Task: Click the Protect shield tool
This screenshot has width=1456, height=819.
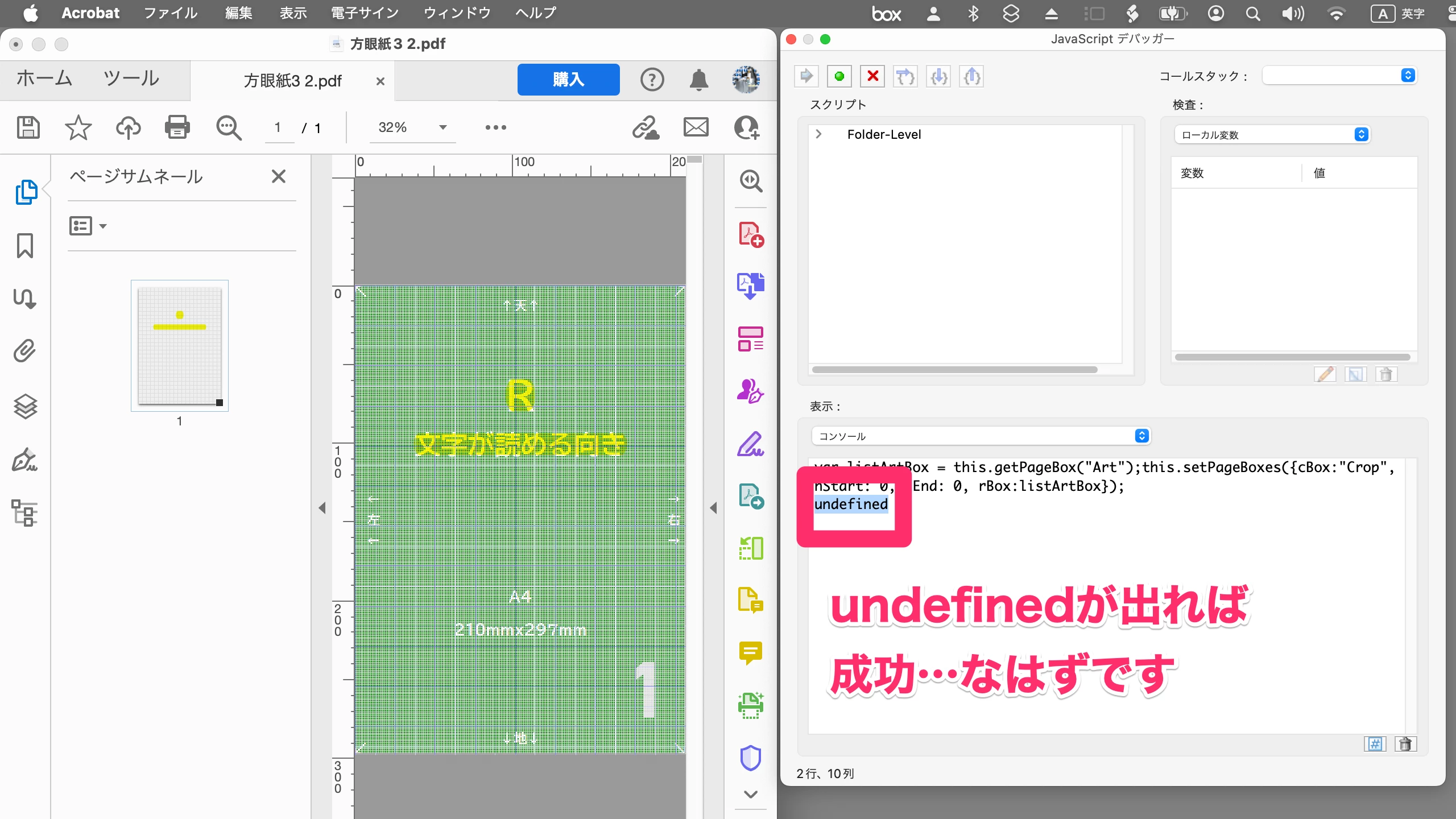Action: coord(751,758)
